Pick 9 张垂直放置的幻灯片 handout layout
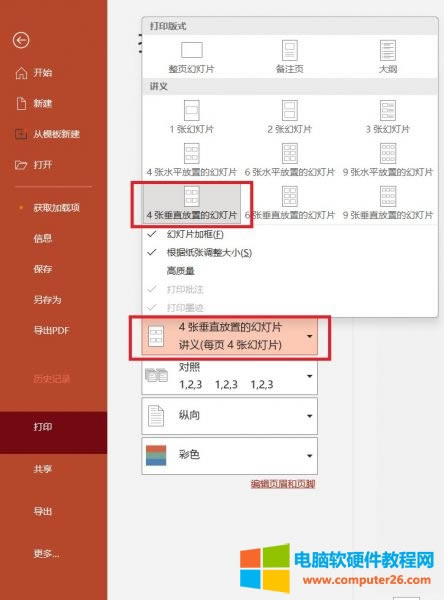 (x=388, y=203)
